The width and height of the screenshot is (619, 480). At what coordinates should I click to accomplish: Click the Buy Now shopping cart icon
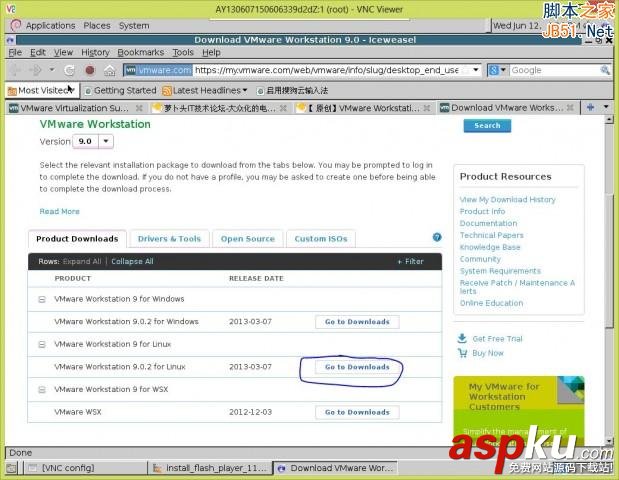[462, 352]
